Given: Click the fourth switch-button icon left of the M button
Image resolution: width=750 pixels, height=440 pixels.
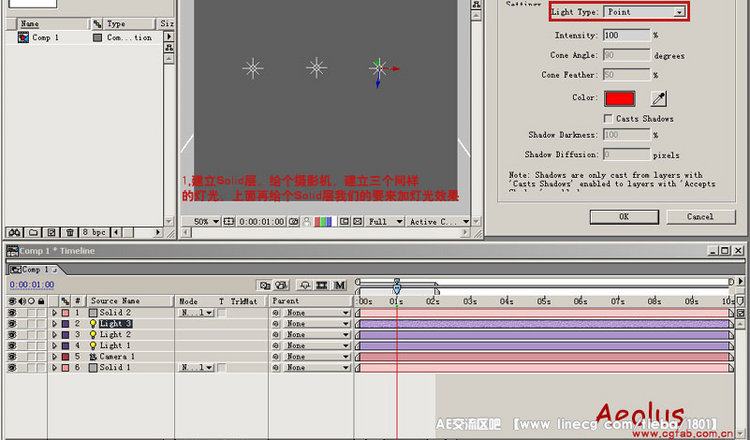Looking at the screenshot, I should [x=321, y=286].
